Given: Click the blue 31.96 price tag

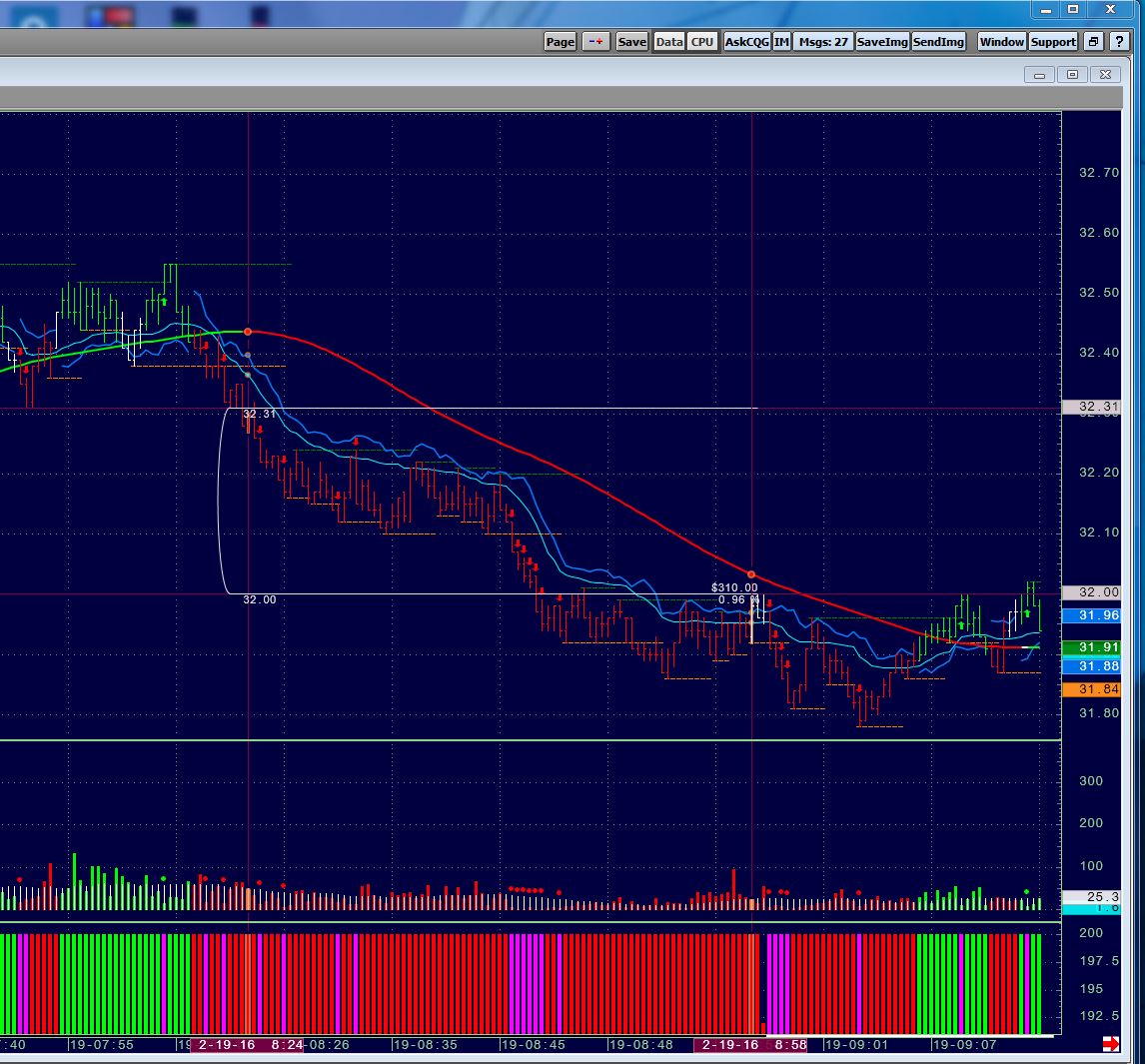Looking at the screenshot, I should click(x=1091, y=615).
